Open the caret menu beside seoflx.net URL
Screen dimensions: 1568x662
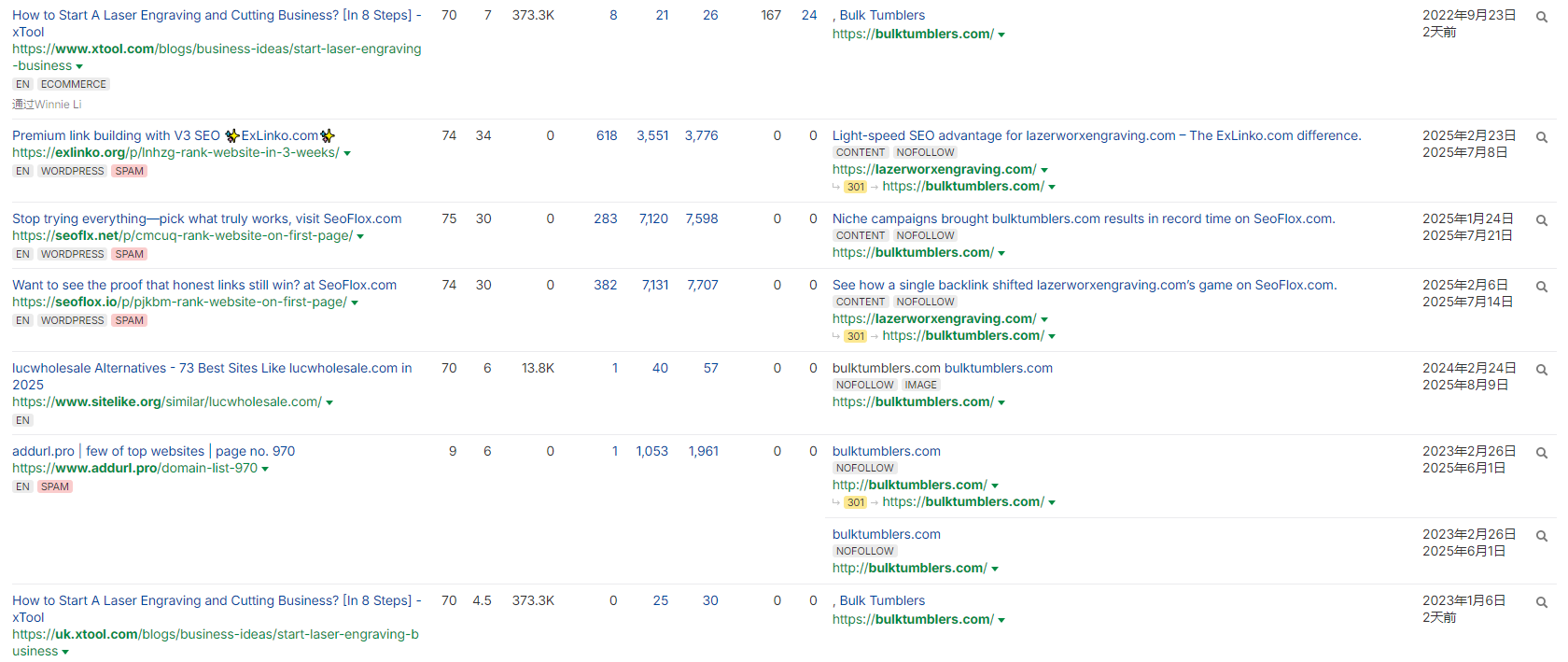coord(360,236)
